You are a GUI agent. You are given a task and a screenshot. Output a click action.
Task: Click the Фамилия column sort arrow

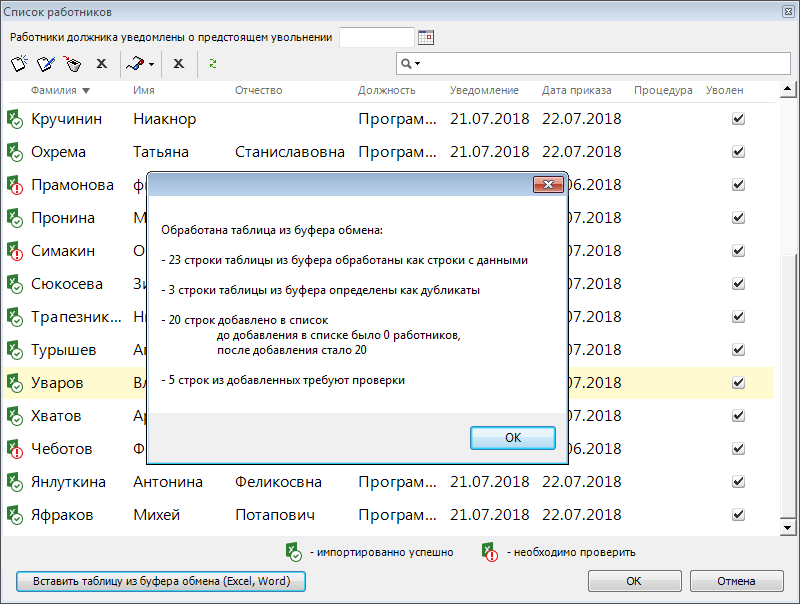point(86,90)
